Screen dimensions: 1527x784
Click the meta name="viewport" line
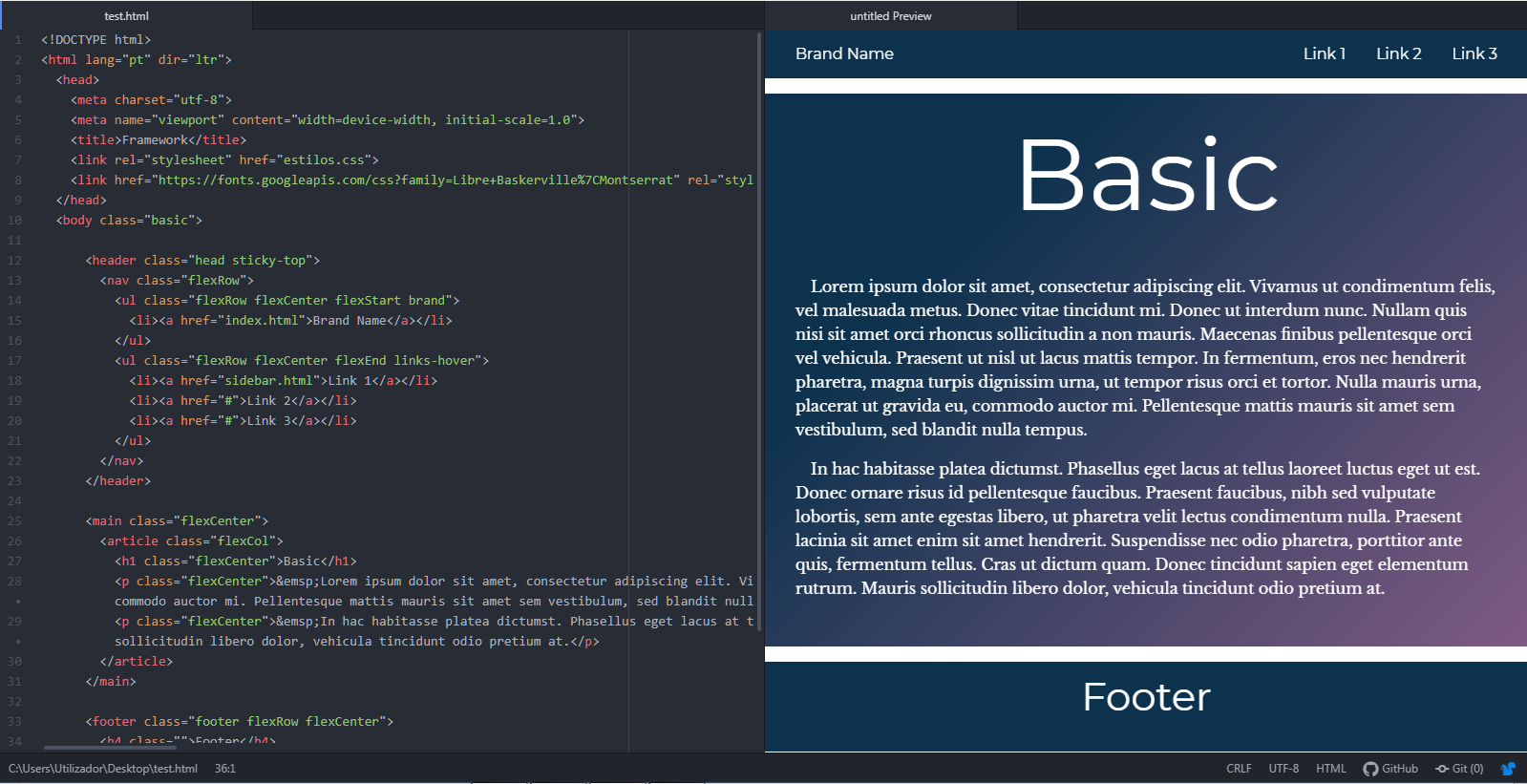328,120
